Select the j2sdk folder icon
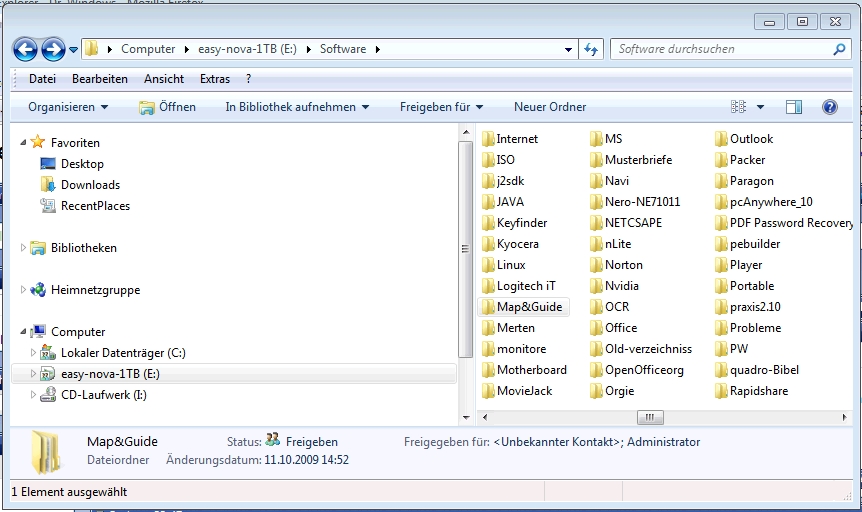Screen dimensions: 862x512 [488, 180]
